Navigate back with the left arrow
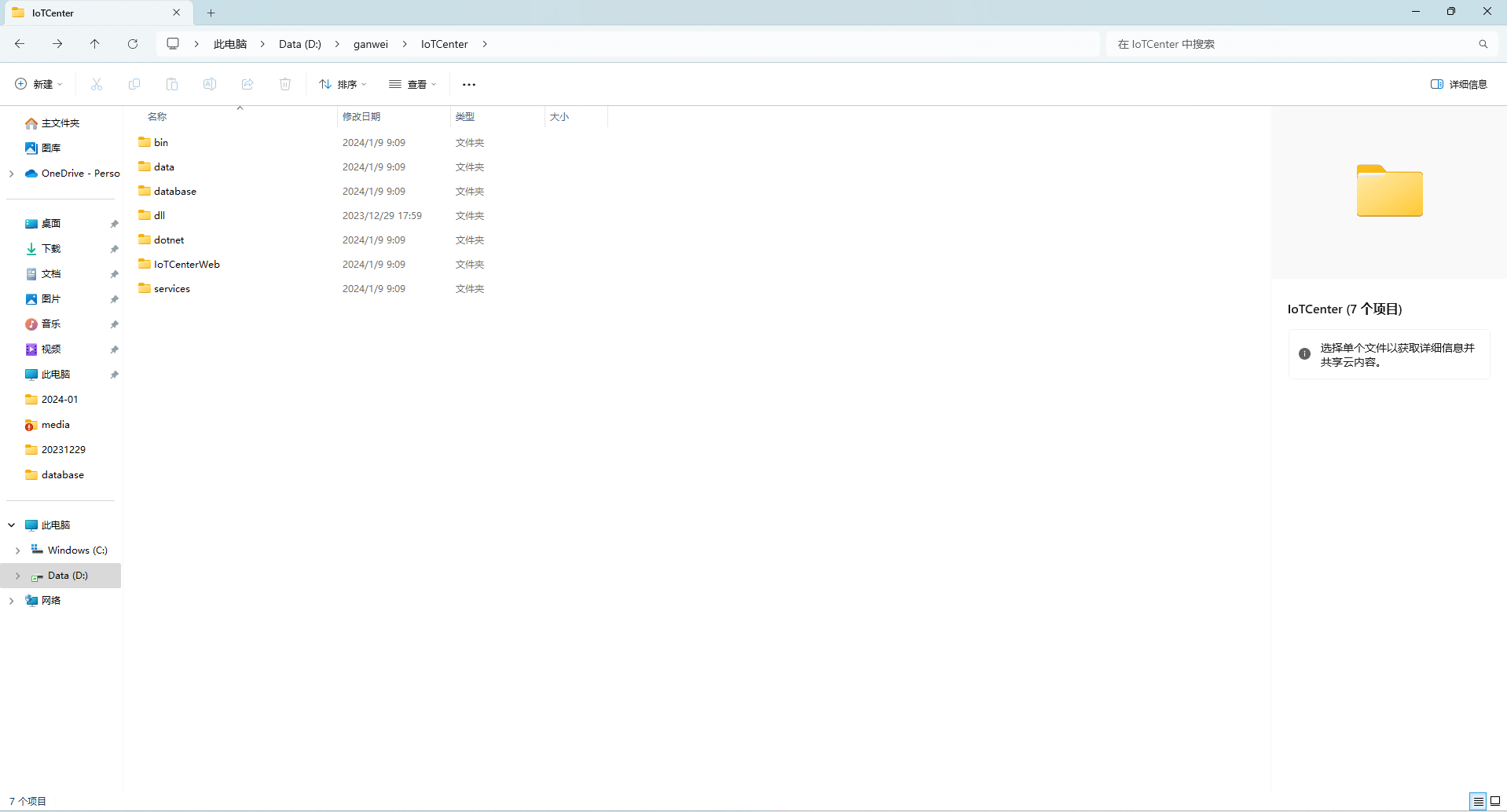This screenshot has height=812, width=1507. (x=20, y=44)
